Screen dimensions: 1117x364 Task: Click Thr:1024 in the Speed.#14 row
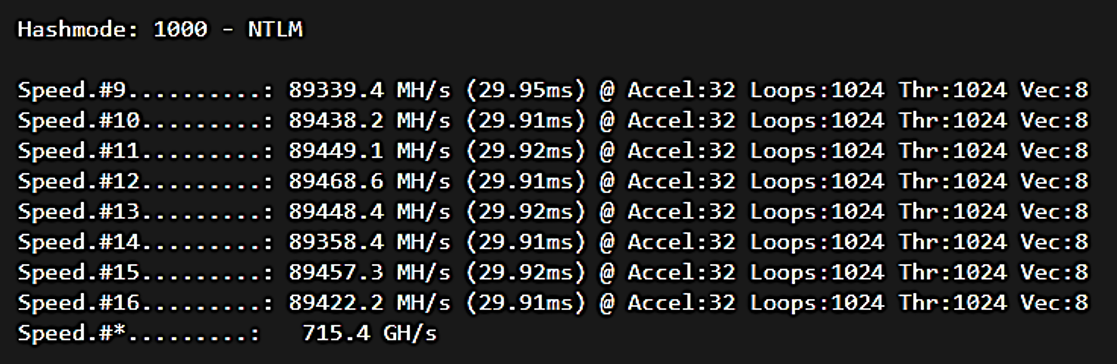click(953, 242)
